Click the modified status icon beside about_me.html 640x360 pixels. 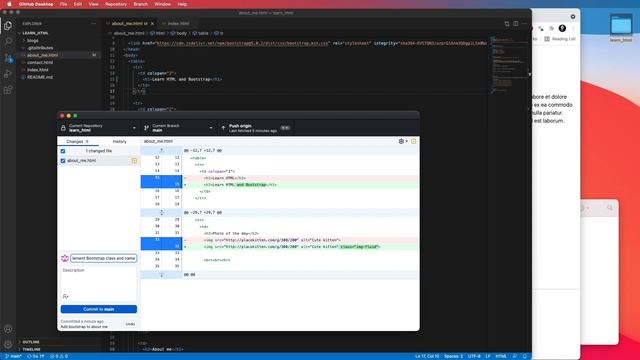134,161
